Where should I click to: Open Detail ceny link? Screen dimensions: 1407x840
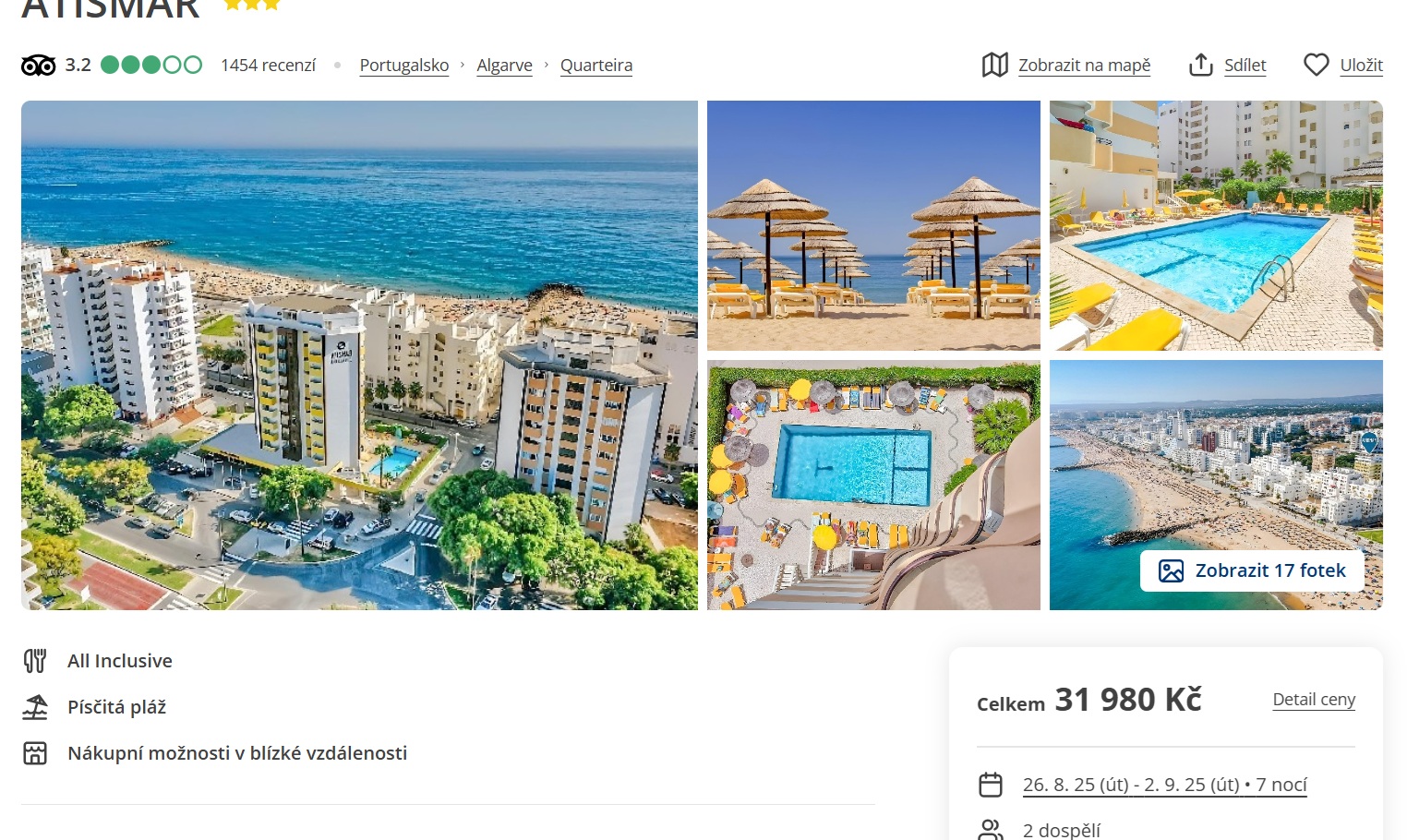[1314, 700]
